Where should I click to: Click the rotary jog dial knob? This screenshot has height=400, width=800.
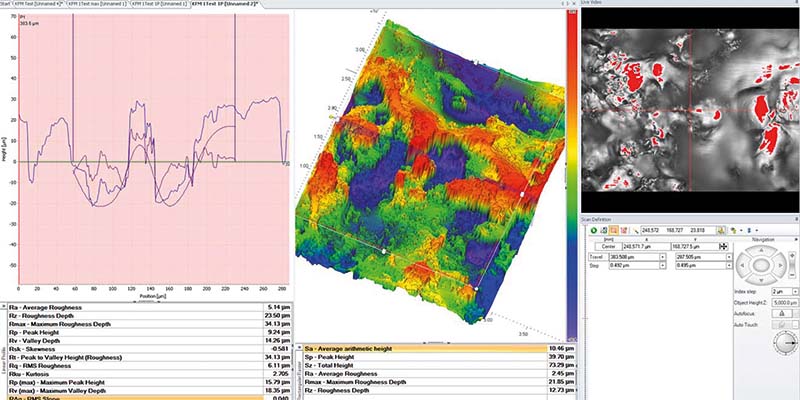coord(786,343)
